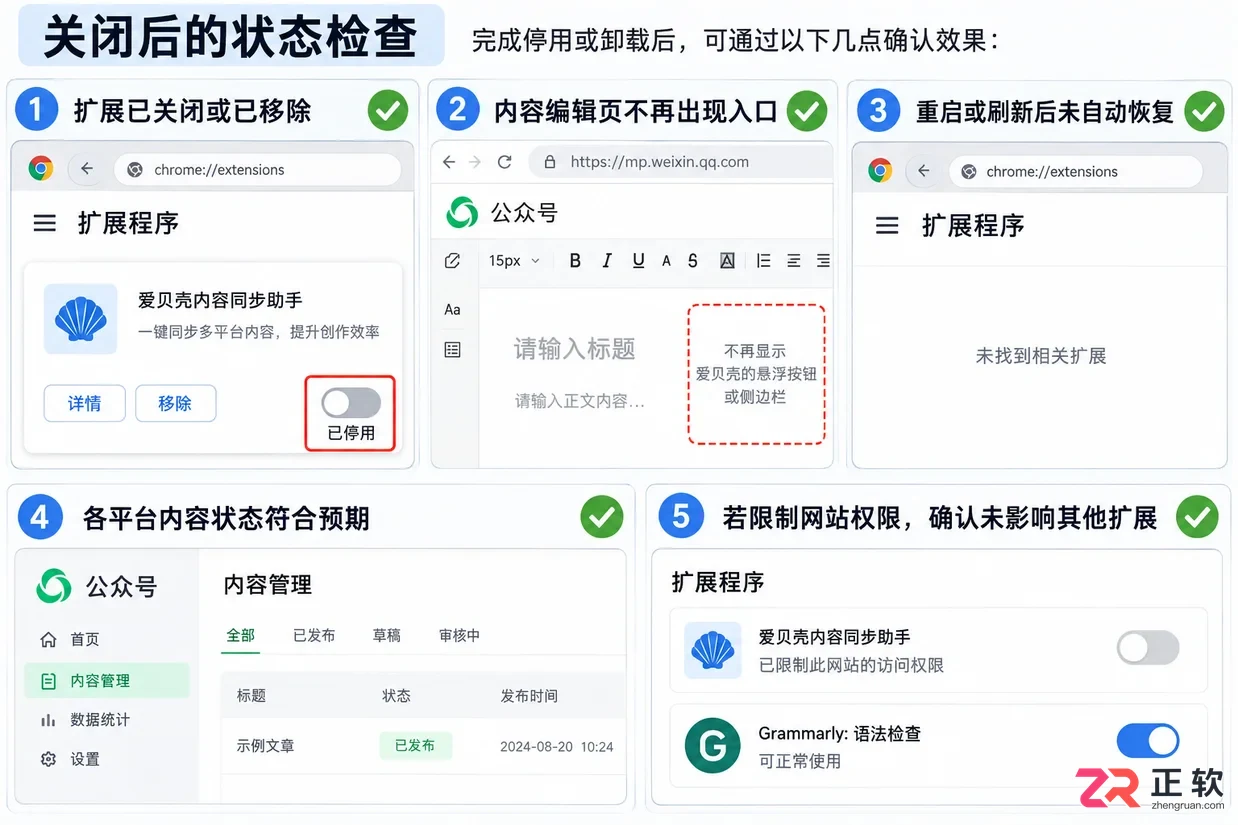The height and width of the screenshot is (825, 1238).
Task: Apply Strikethrough in the editor toolbar
Action: click(693, 261)
